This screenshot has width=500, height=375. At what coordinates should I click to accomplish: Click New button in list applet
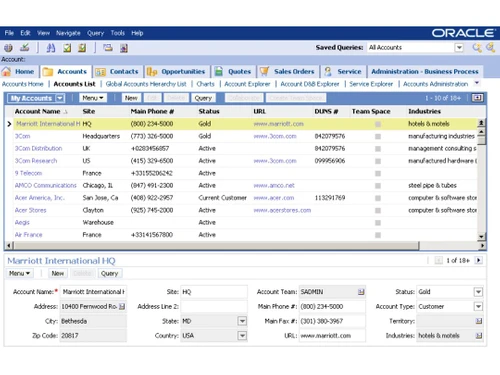coord(131,98)
